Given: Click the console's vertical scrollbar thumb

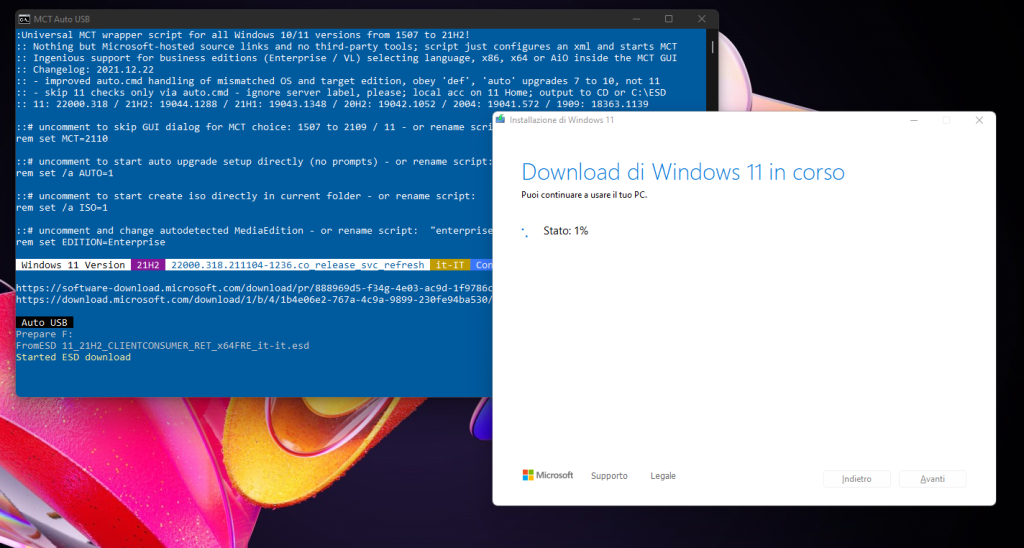Looking at the screenshot, I should (x=712, y=46).
